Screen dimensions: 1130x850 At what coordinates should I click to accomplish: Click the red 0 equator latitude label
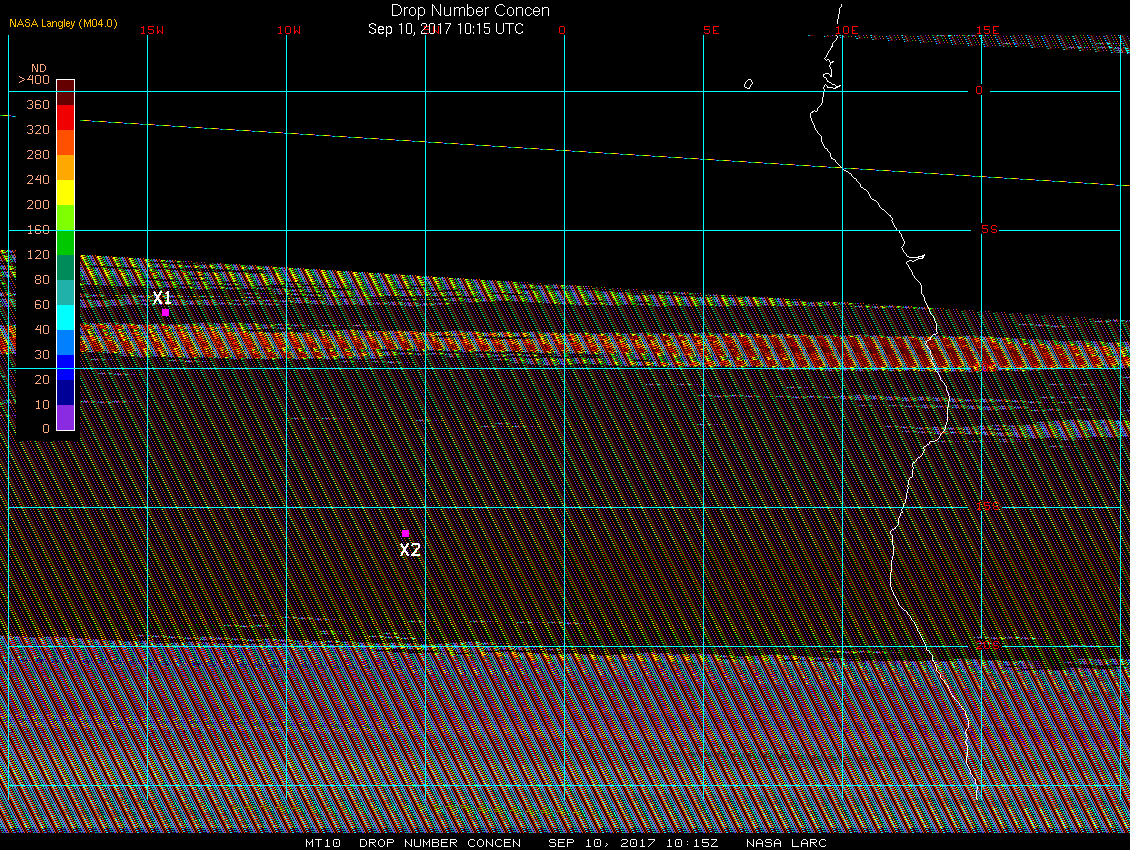point(979,90)
